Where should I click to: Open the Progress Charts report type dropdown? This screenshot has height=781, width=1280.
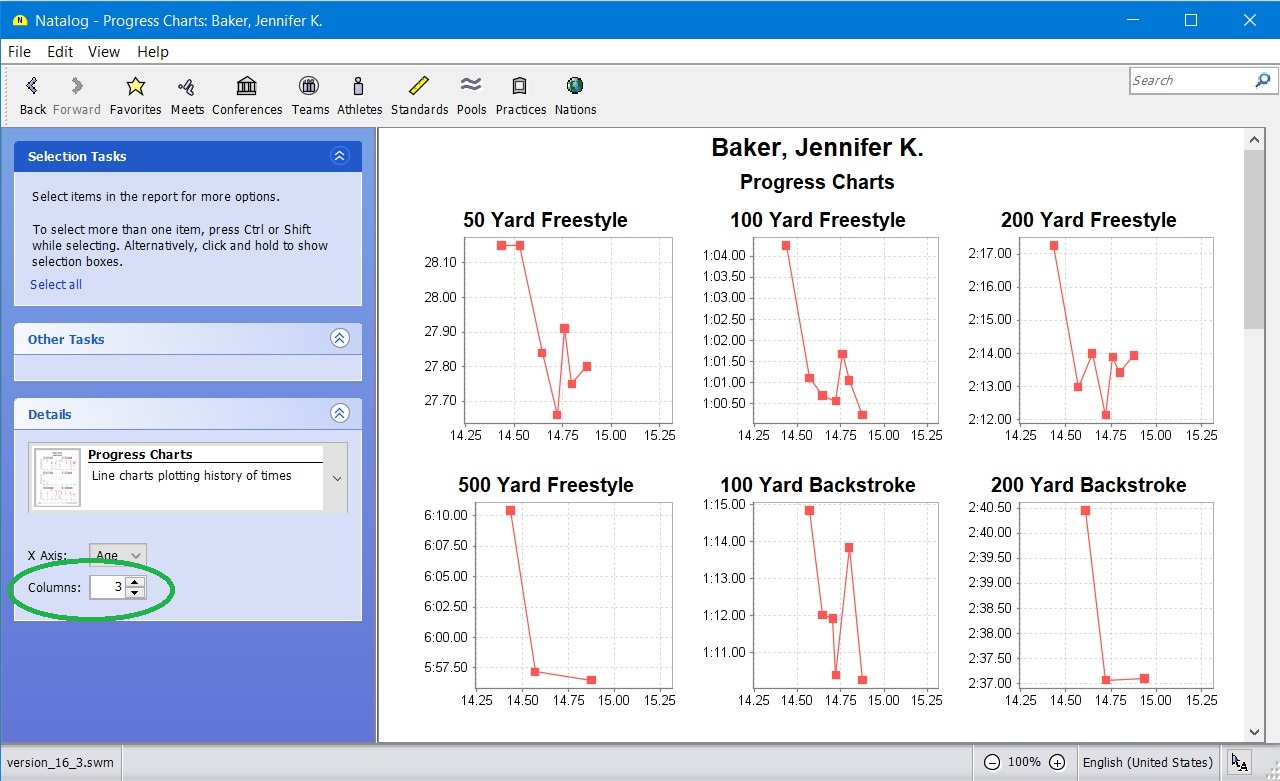(x=337, y=478)
